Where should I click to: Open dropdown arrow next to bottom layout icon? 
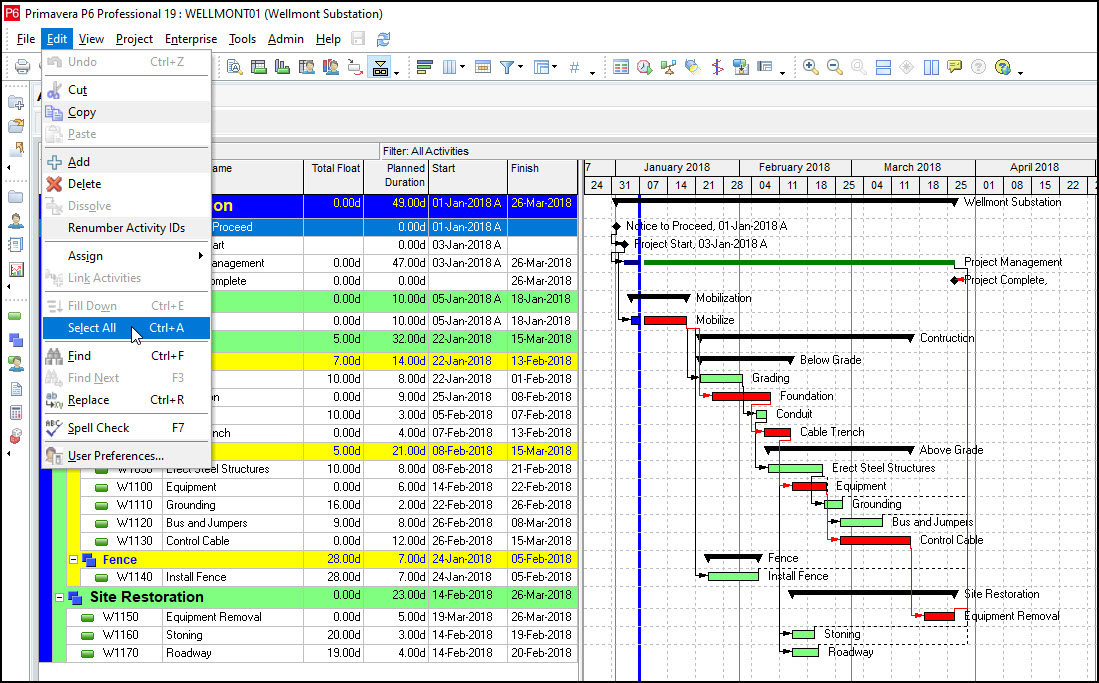click(396, 72)
